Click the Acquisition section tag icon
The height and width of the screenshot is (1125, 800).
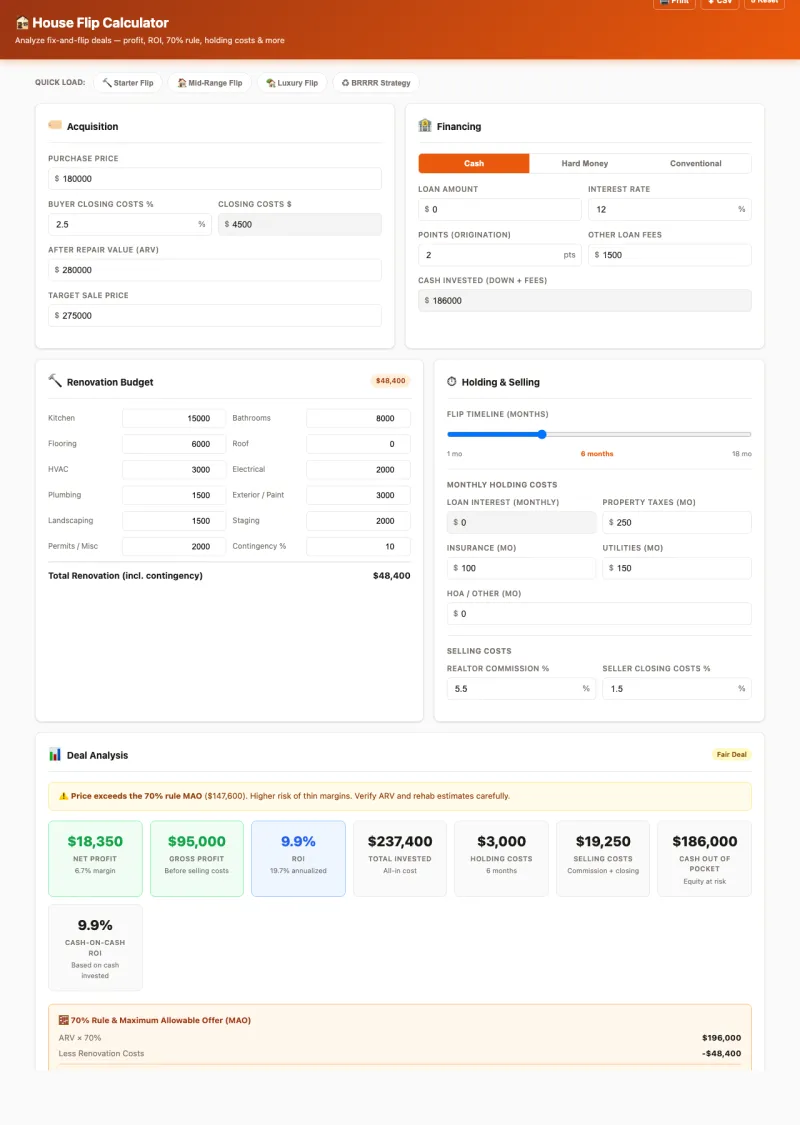tap(55, 126)
